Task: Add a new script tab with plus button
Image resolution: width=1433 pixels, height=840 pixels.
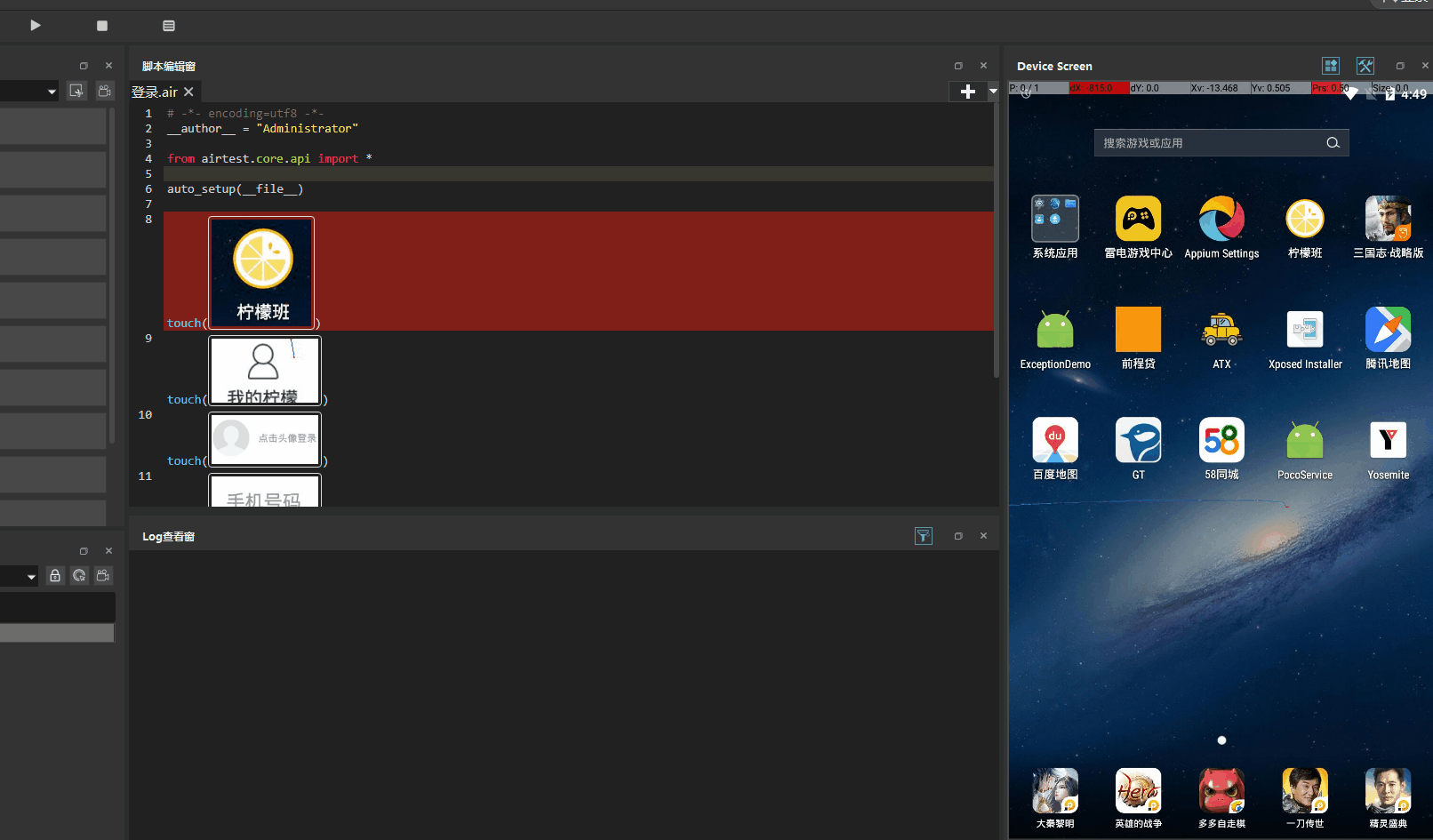Action: coord(968,92)
